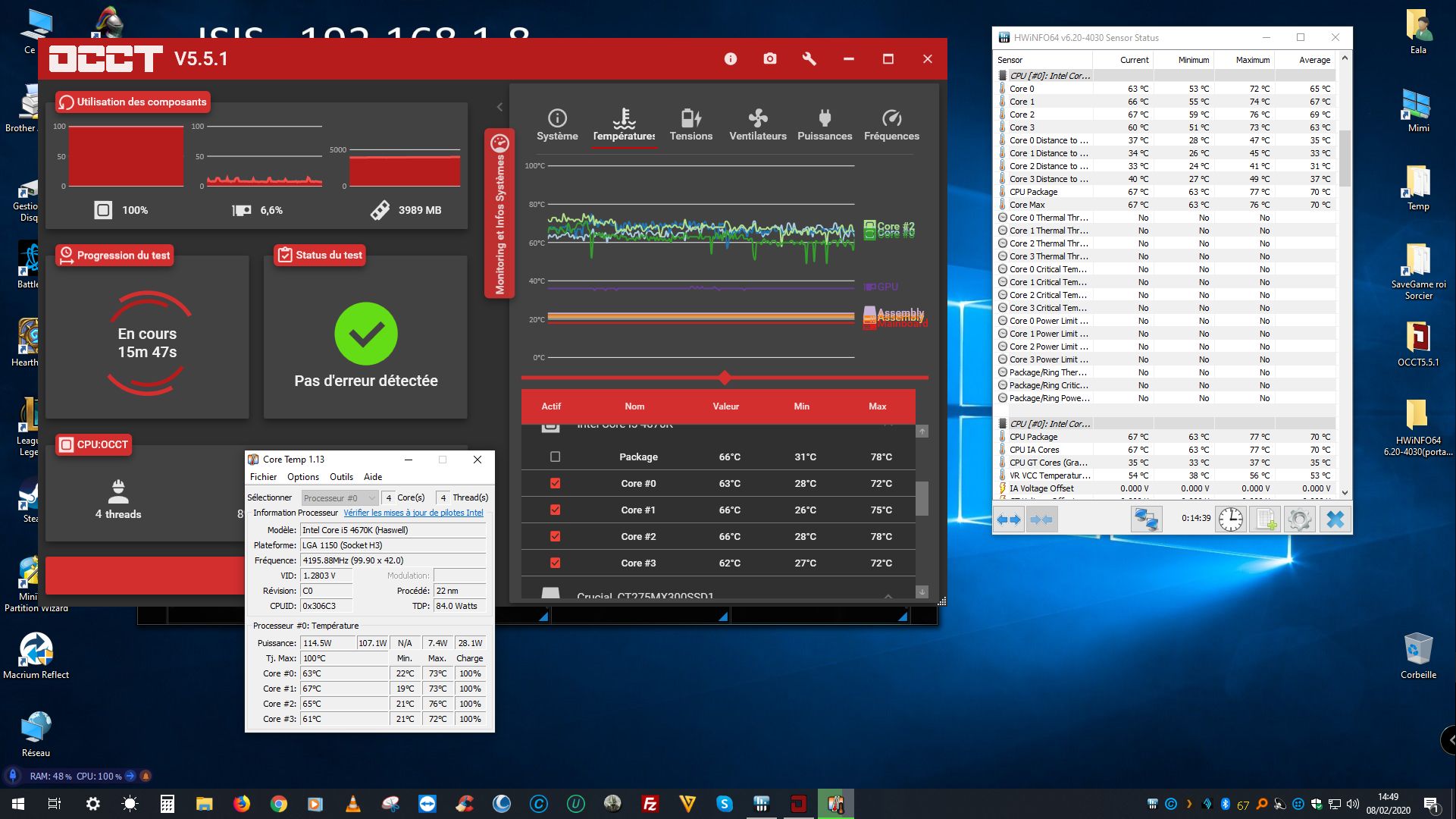Open HWiNFO remote network monitoring icon
This screenshot has width=1456, height=819.
coord(1146,519)
